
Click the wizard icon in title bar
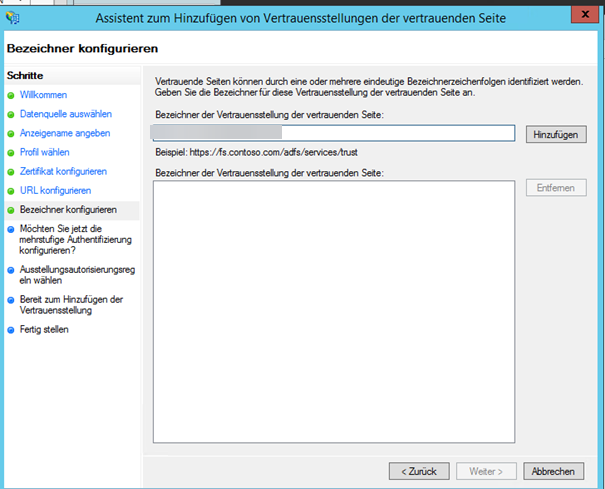tap(13, 17)
